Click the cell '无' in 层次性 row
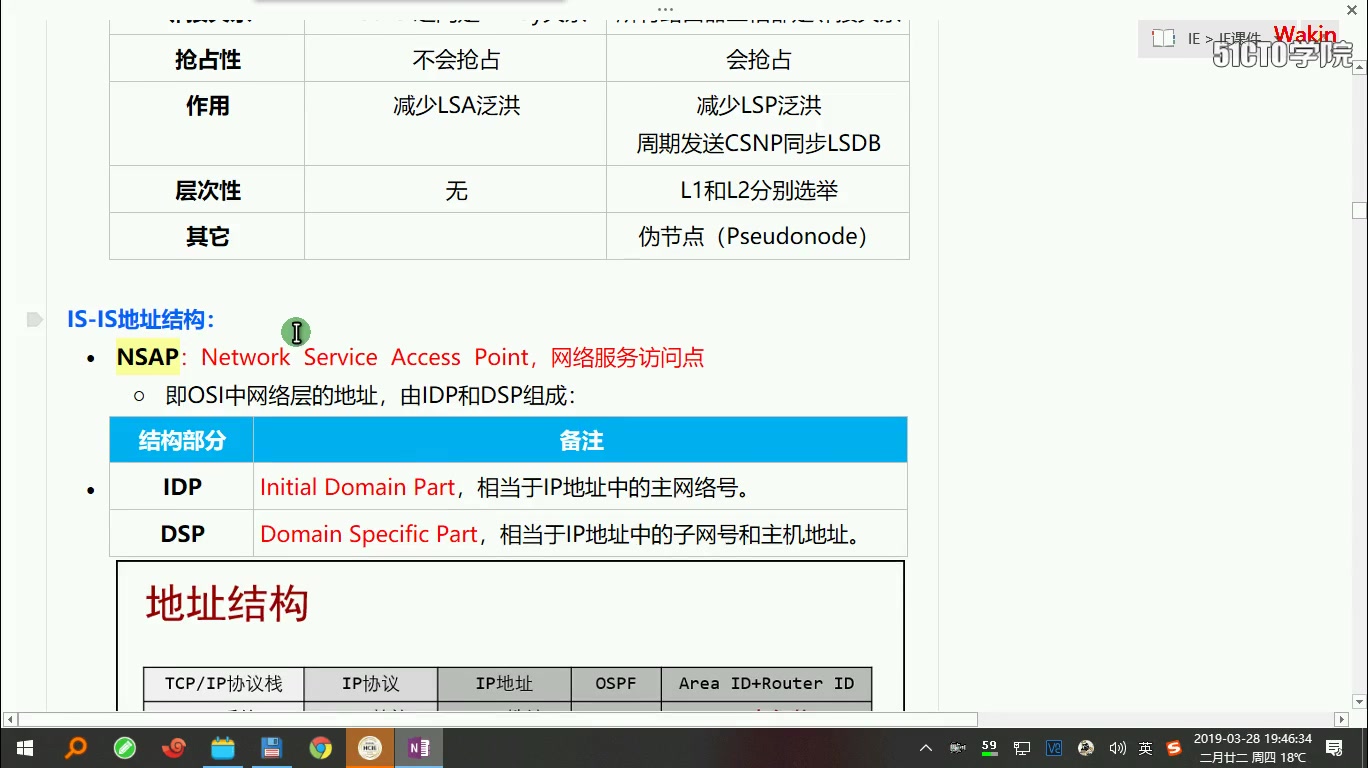Image resolution: width=1368 pixels, height=768 pixels. [x=456, y=190]
